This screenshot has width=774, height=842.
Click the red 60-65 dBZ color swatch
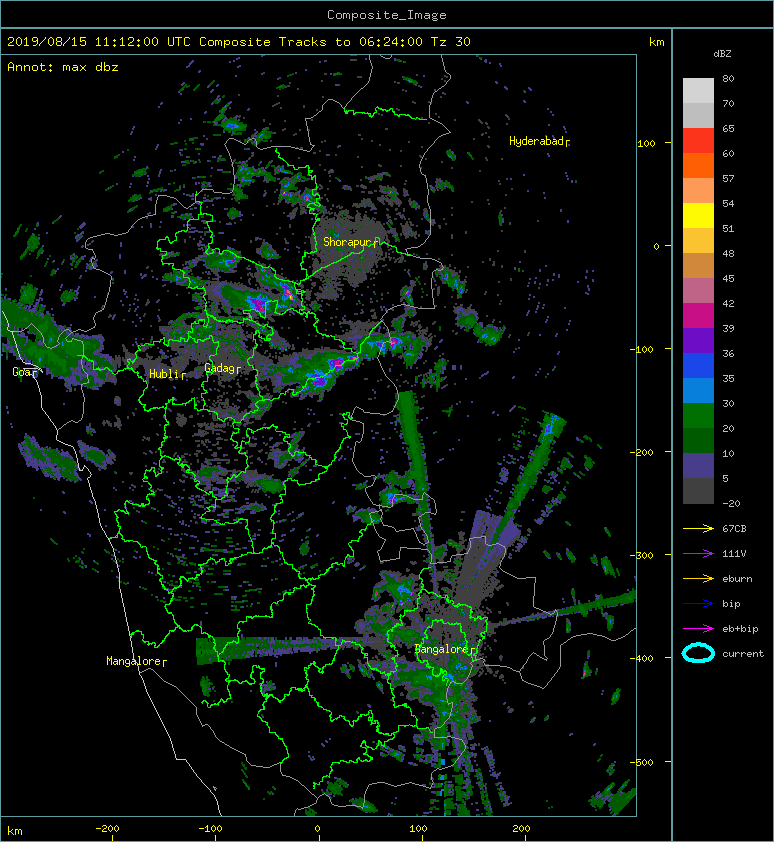click(x=698, y=141)
